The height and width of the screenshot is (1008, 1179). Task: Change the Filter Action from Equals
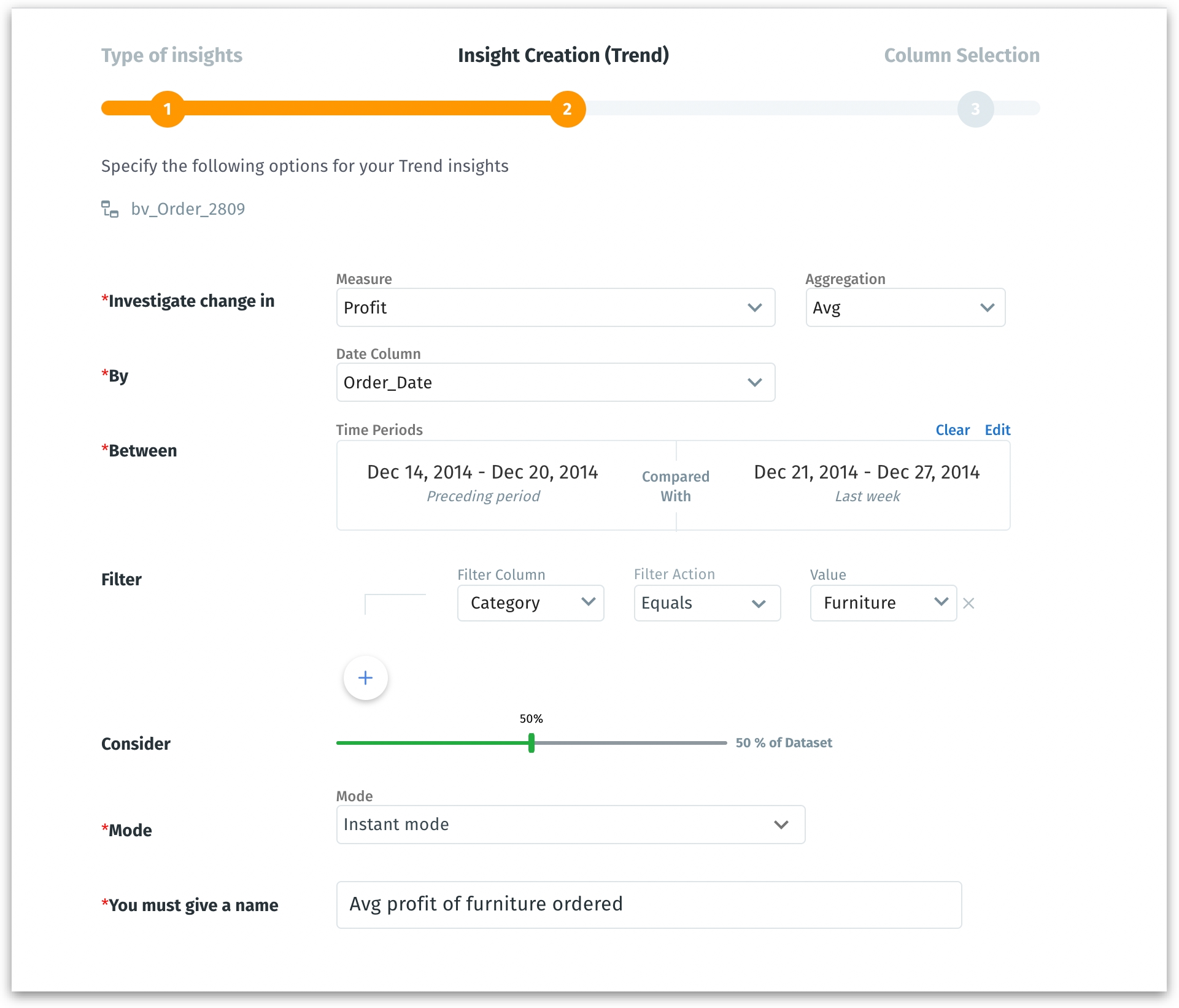[x=706, y=603]
